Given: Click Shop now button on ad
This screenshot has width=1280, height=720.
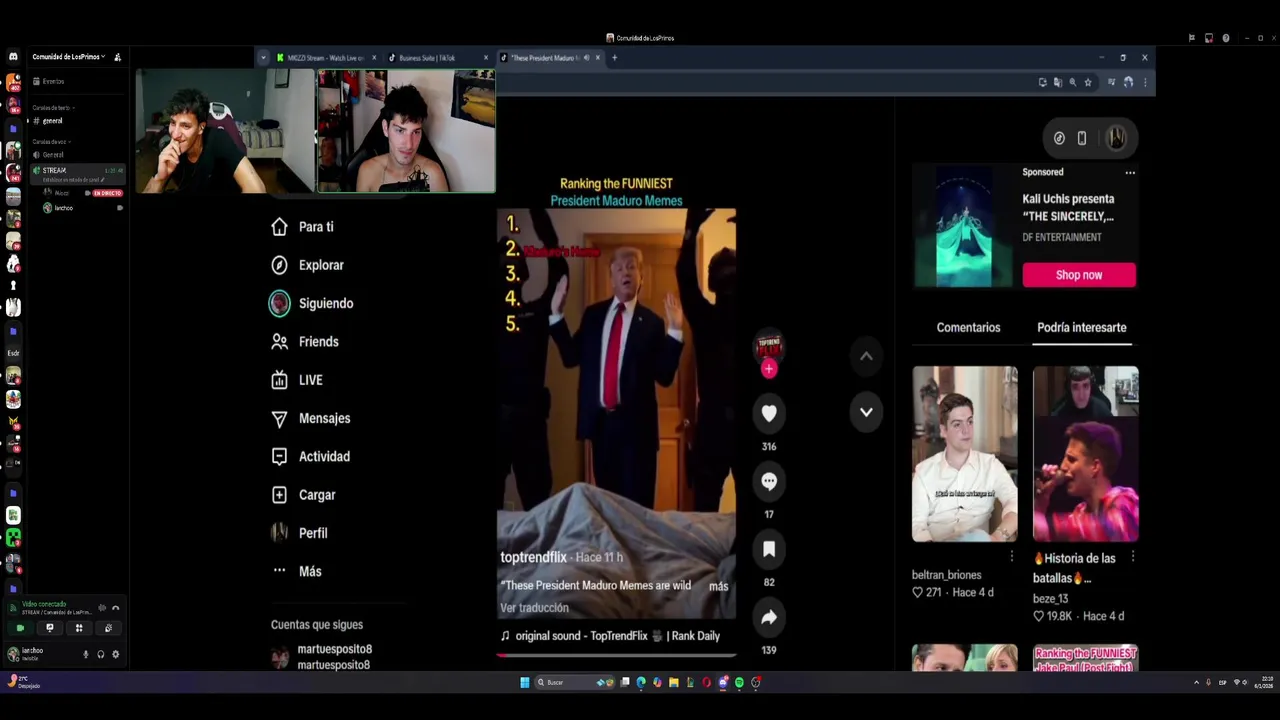Looking at the screenshot, I should tap(1079, 275).
